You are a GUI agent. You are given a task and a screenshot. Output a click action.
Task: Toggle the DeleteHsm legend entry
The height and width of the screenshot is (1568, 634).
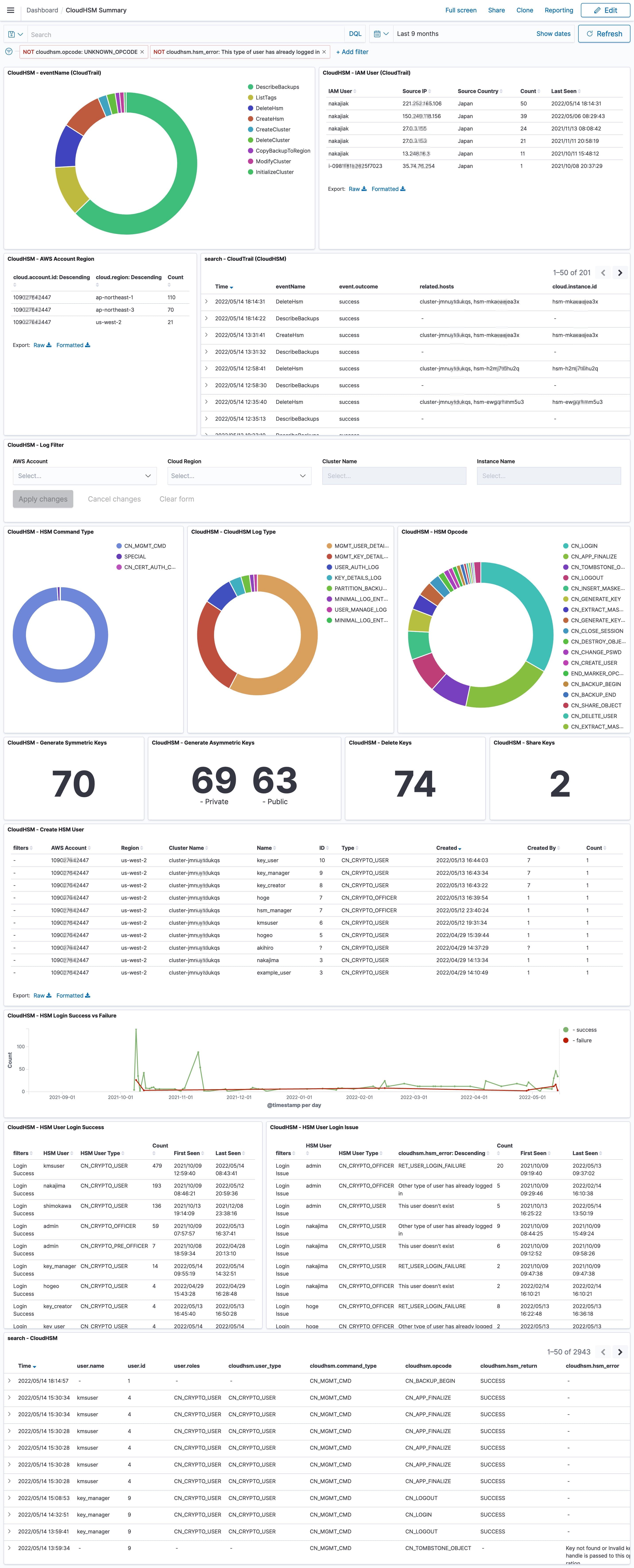point(266,108)
